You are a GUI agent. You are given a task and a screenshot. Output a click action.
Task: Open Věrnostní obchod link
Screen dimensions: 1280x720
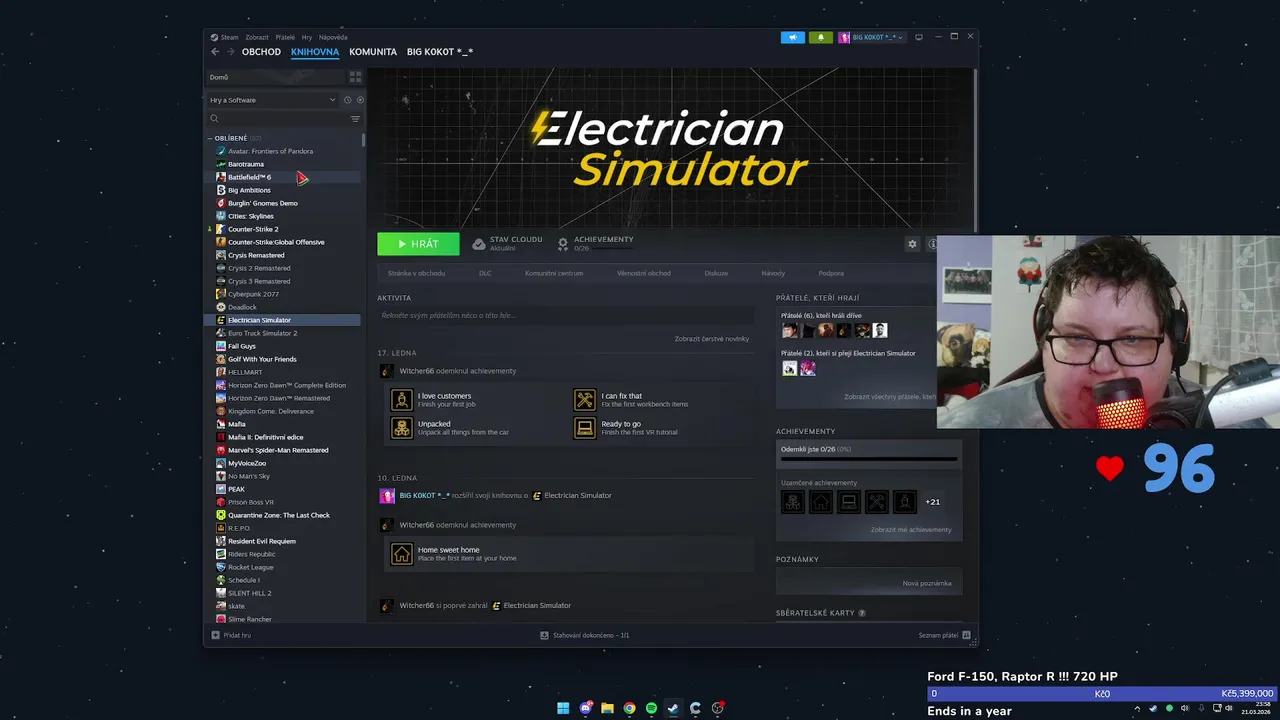644,273
